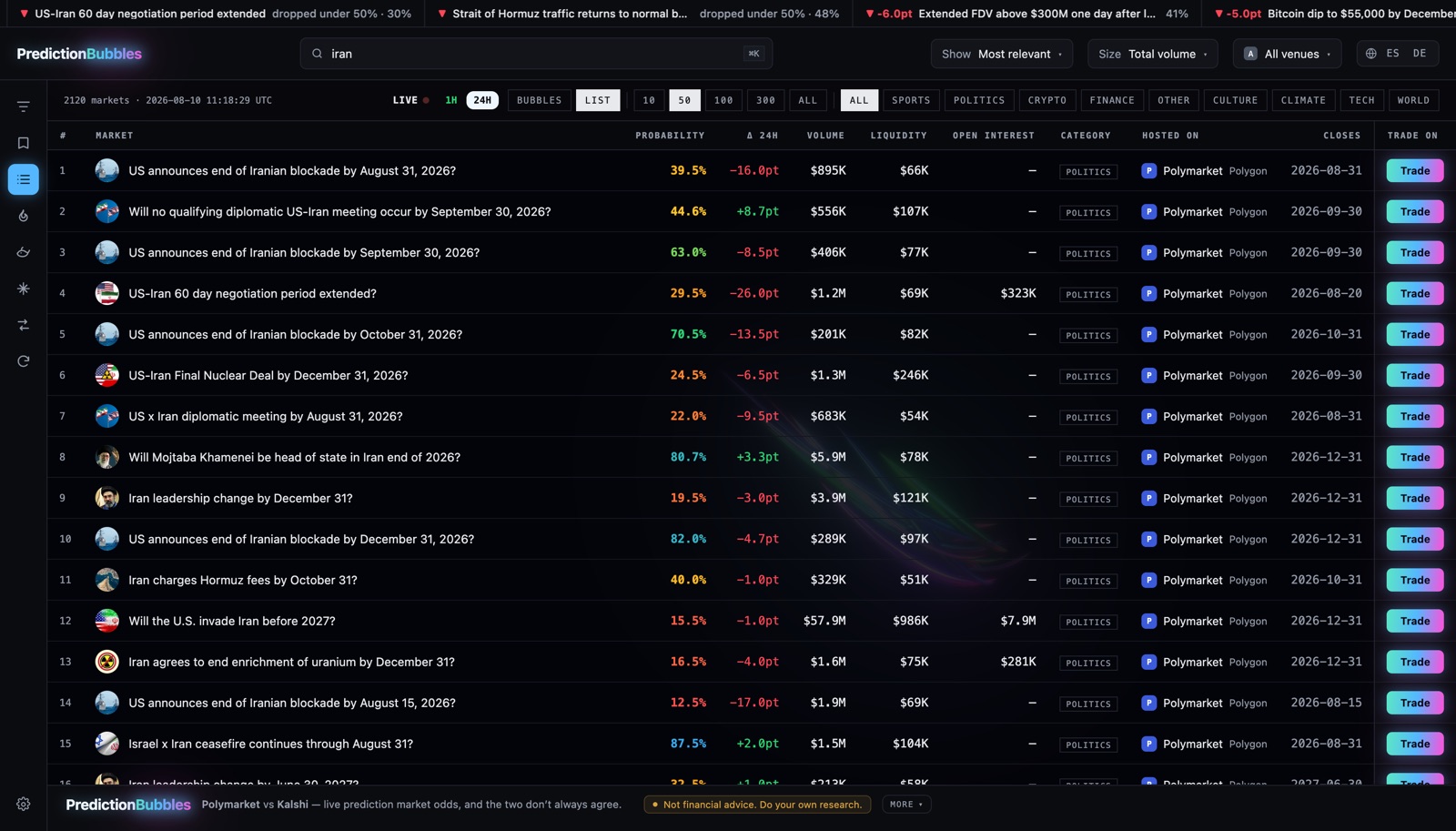Screen dimensions: 1456x831
Task: Select the CLIMATE category tab
Action: 1303,100
